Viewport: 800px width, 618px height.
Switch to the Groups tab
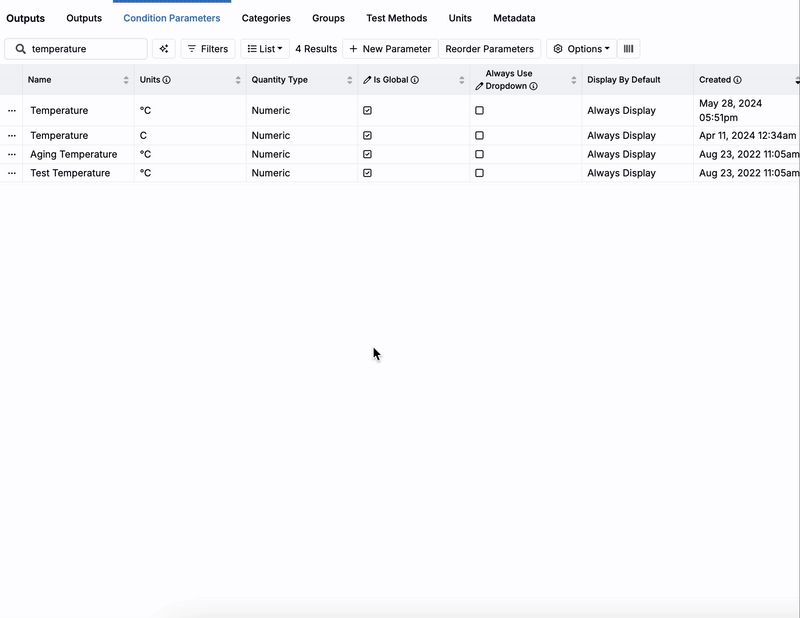click(329, 18)
